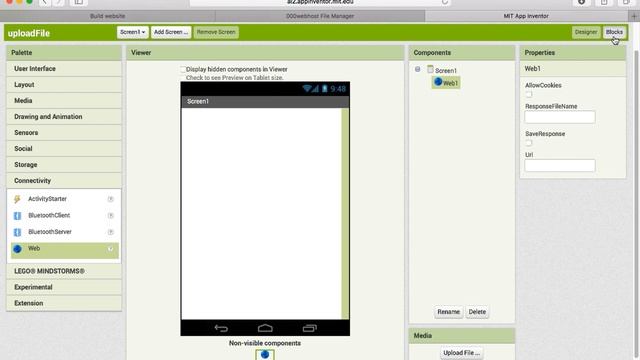Click the browser sidebar toggle icon
Viewport: 640px width, 360px height.
79,2
